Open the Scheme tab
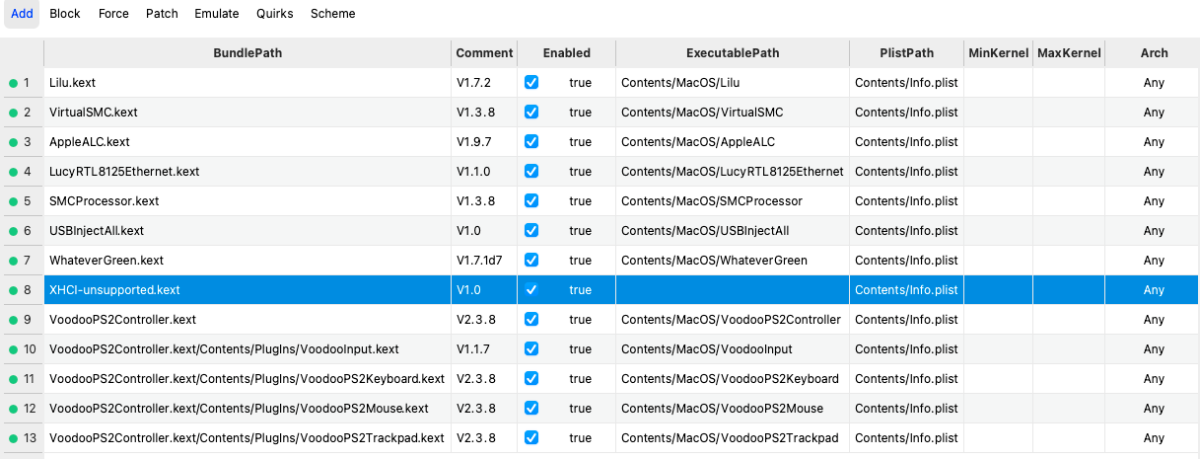Screen dimensions: 1200x459 (332, 14)
